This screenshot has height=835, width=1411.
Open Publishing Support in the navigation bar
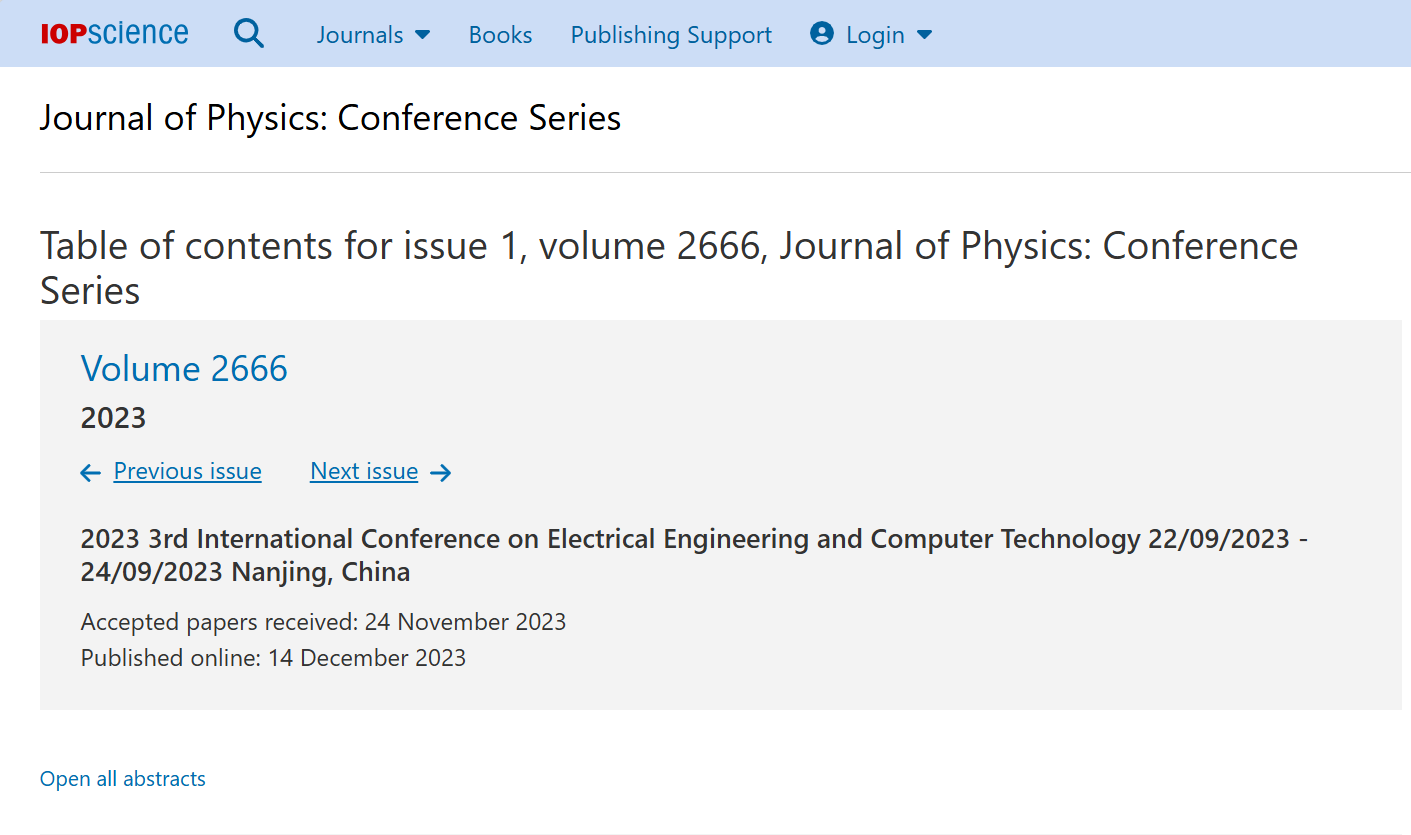coord(671,35)
